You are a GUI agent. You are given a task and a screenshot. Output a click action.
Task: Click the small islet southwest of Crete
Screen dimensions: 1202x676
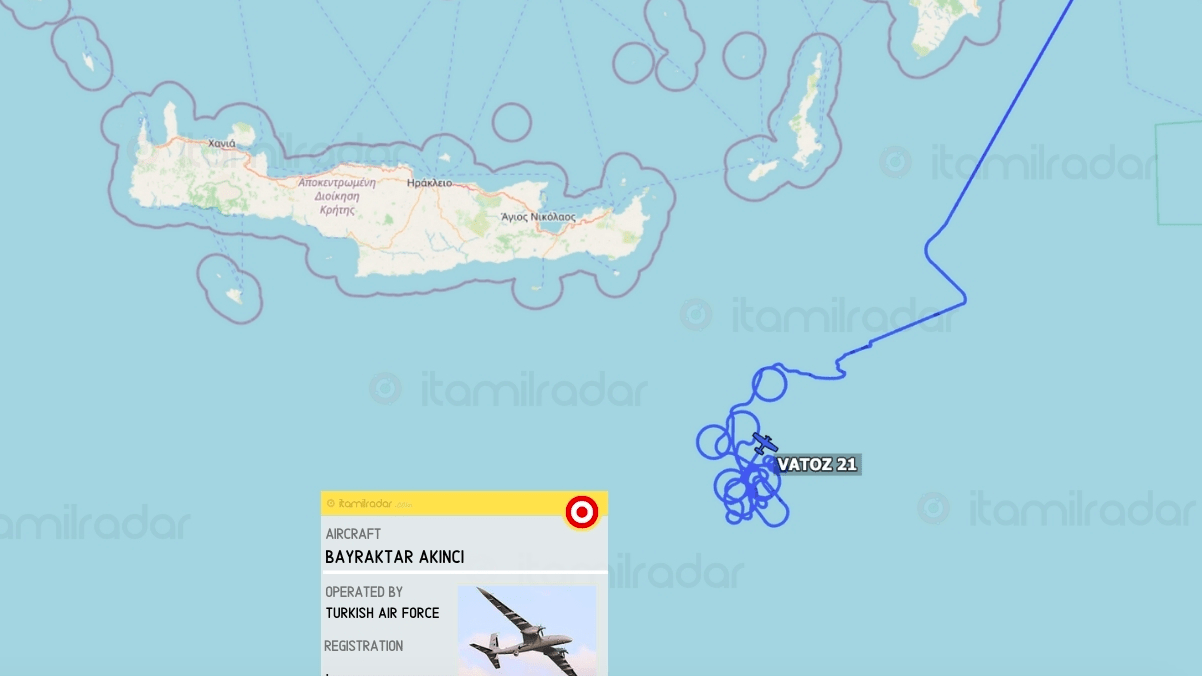point(234,296)
